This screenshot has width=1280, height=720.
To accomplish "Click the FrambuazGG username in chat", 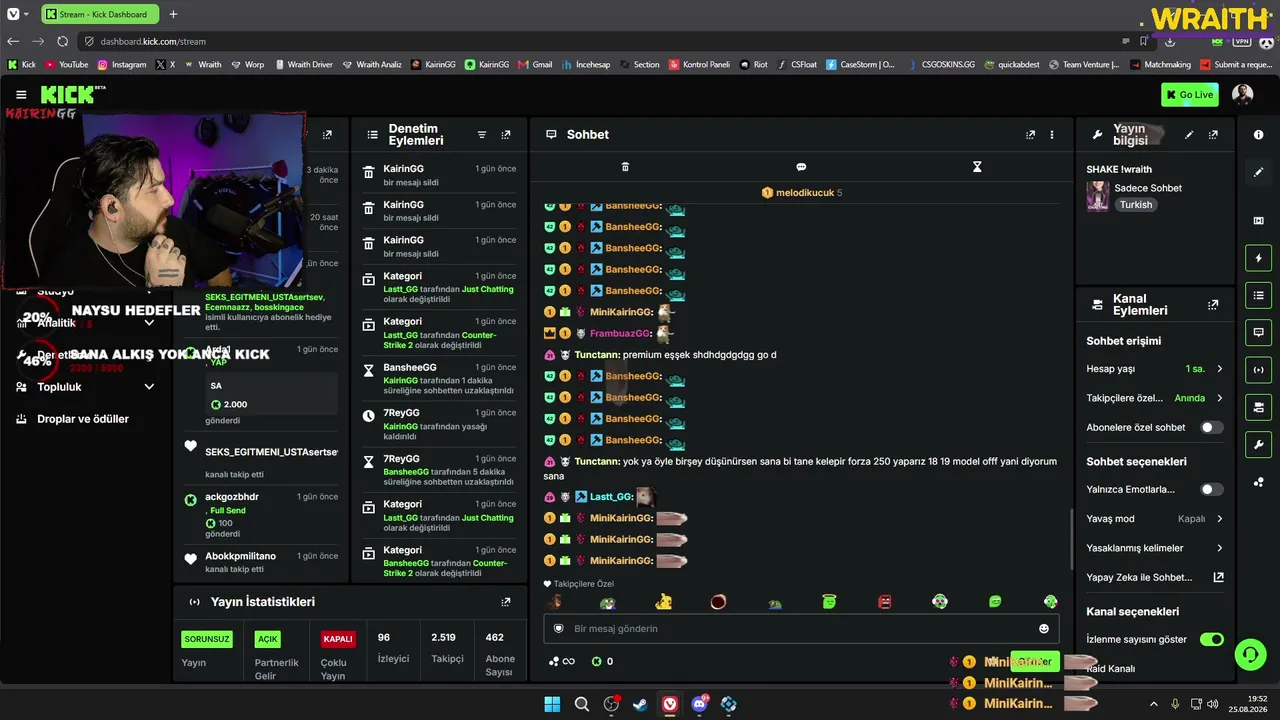I will 620,334.
